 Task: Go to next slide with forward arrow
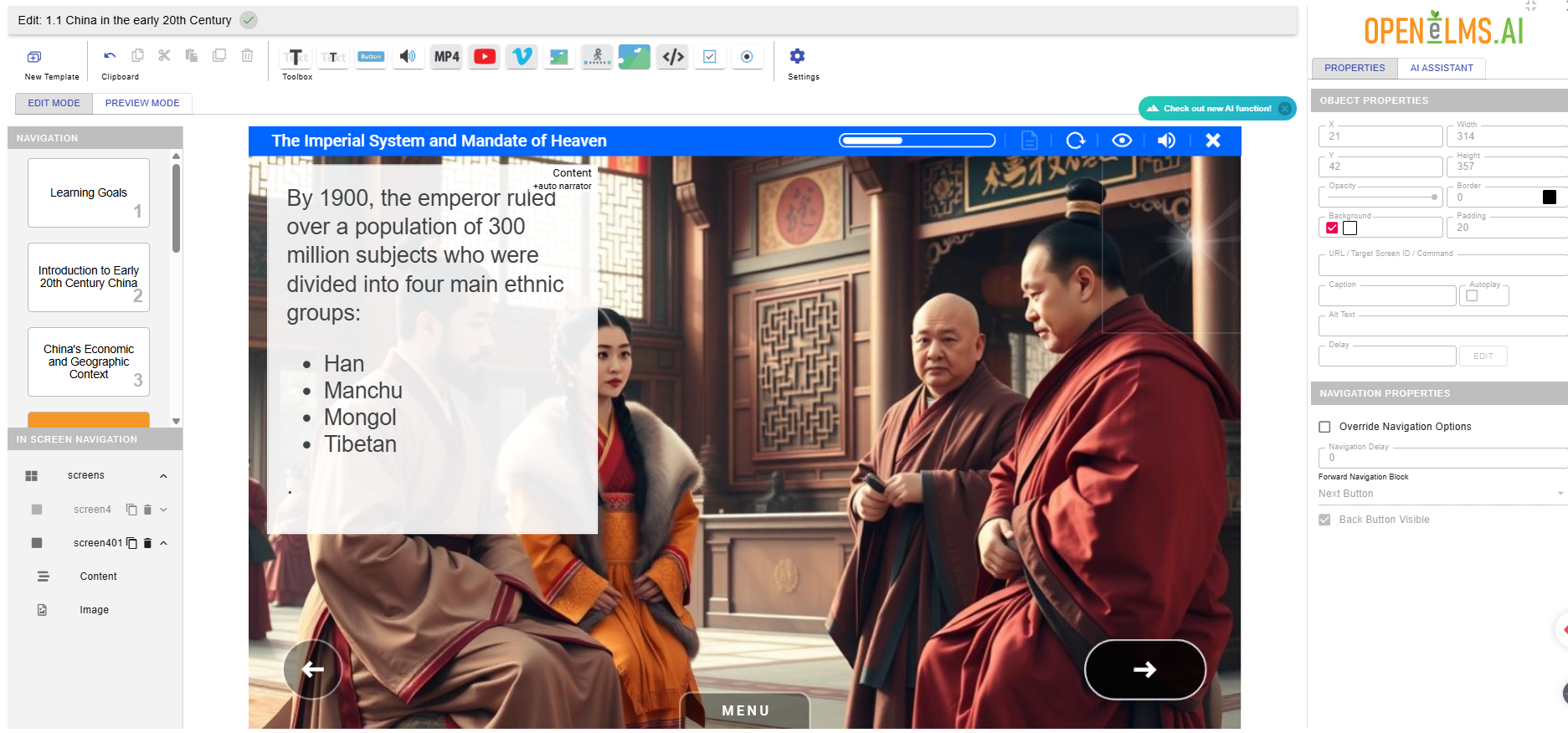pos(1144,669)
